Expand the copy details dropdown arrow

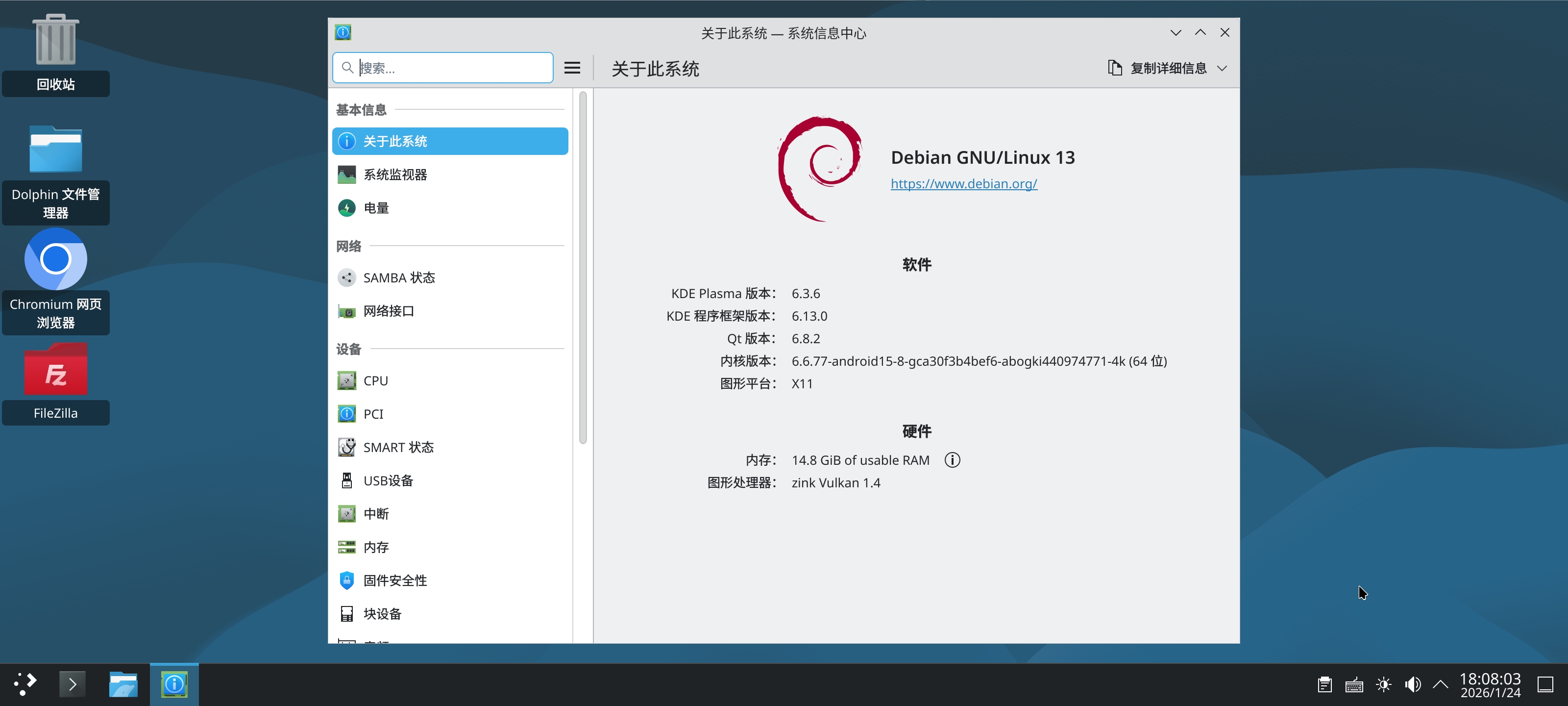click(1222, 68)
